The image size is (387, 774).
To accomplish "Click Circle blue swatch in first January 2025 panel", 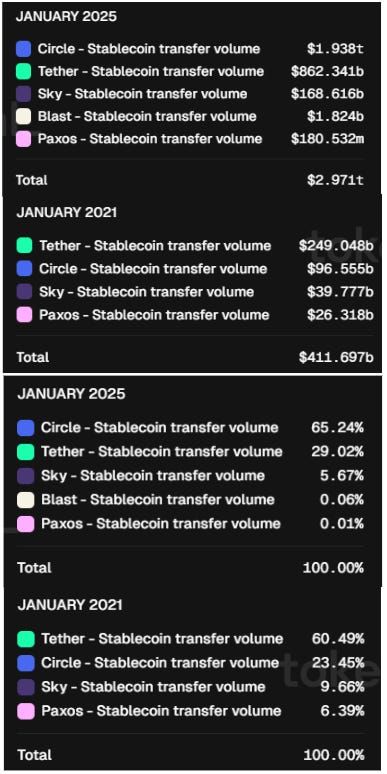I will coord(23,49).
